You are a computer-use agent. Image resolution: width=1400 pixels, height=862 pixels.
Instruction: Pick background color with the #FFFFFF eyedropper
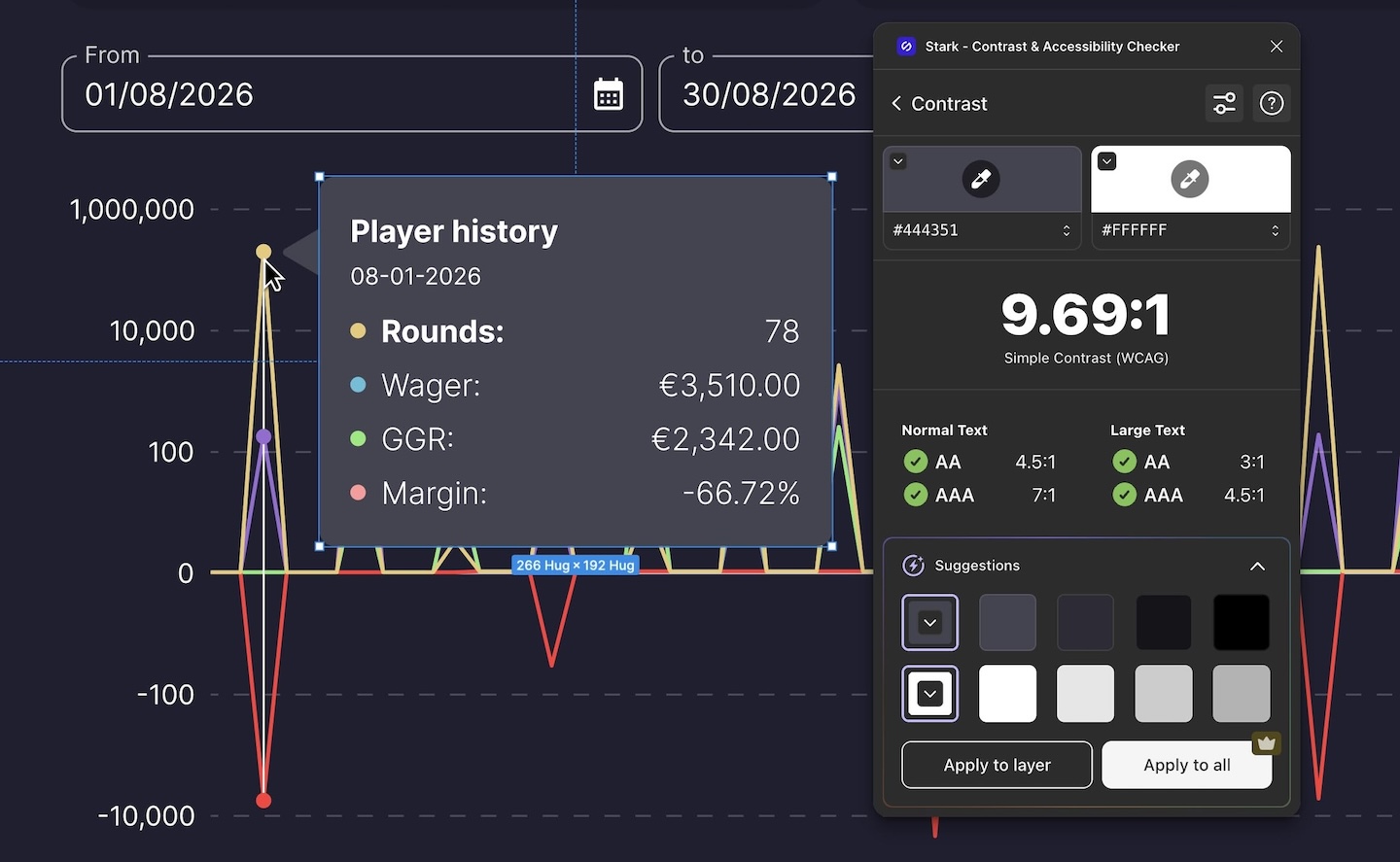(x=1190, y=179)
